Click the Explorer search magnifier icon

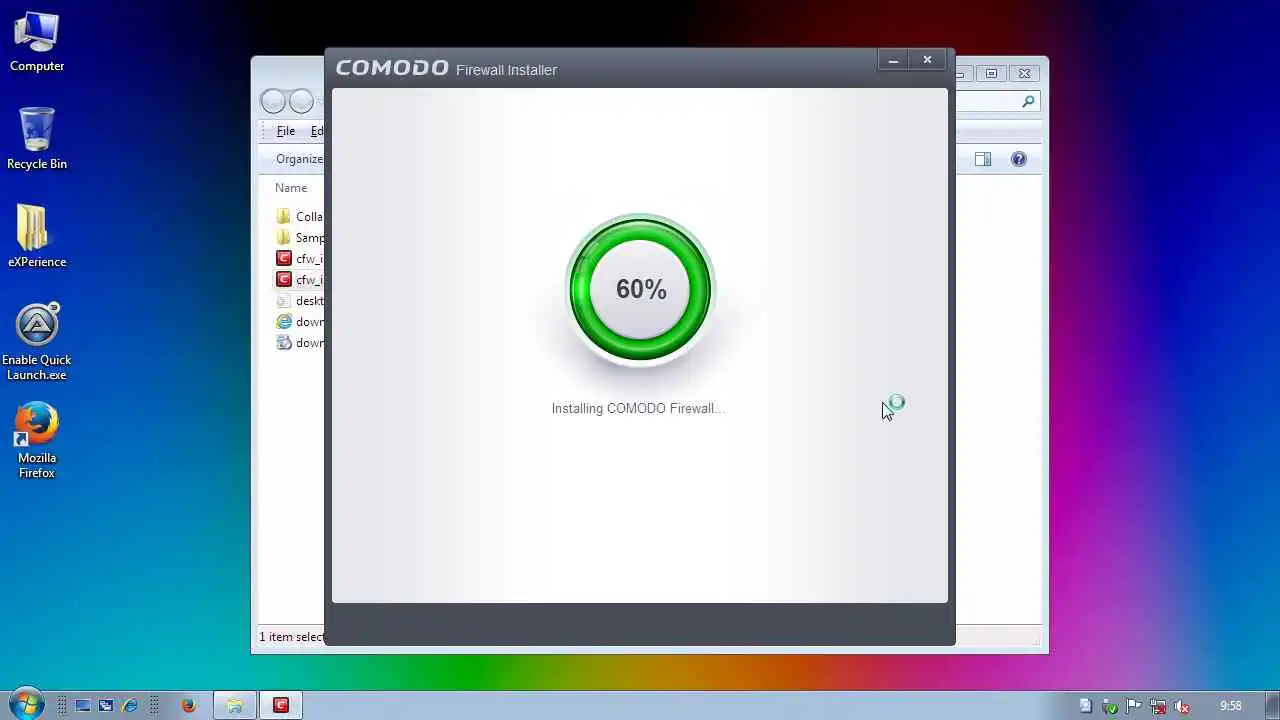(1027, 101)
